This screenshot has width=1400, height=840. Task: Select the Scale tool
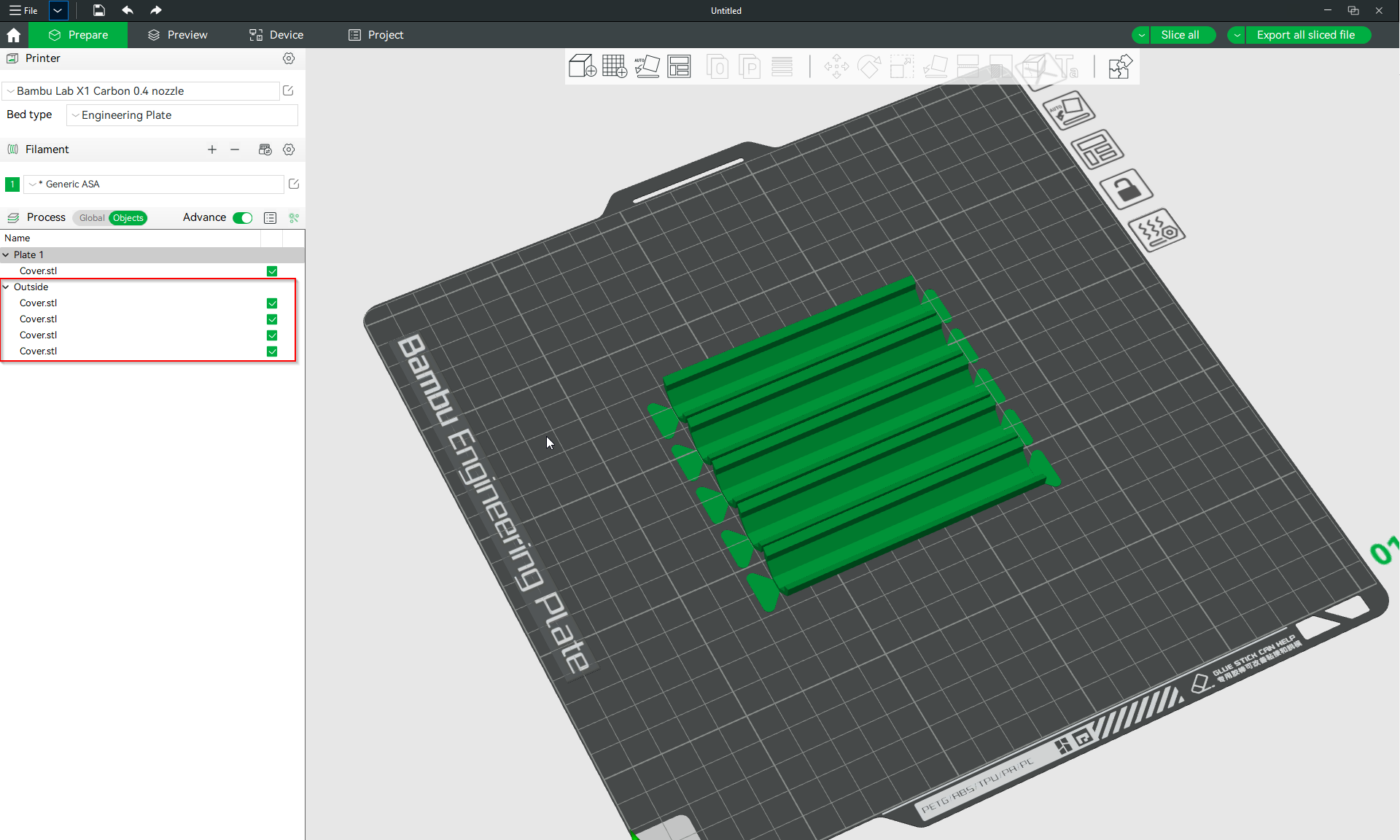click(901, 66)
